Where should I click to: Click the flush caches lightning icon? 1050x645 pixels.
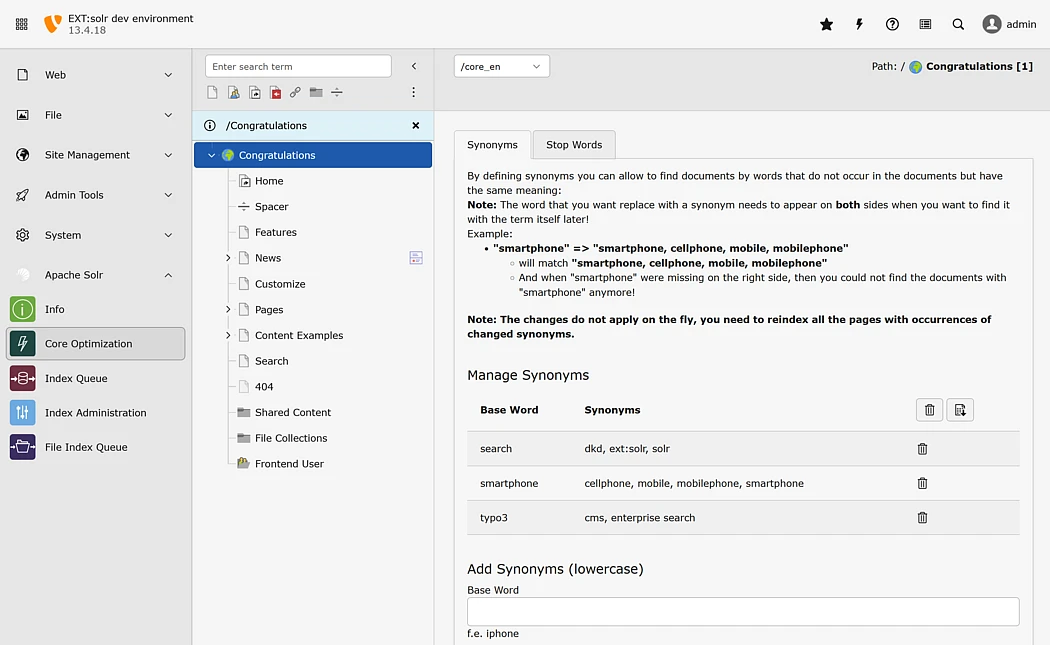click(x=859, y=24)
